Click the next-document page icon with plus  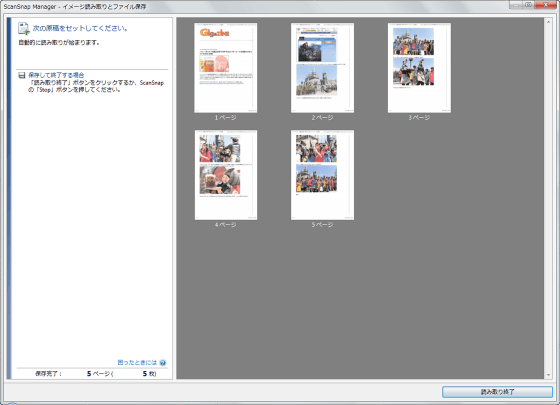click(x=24, y=29)
